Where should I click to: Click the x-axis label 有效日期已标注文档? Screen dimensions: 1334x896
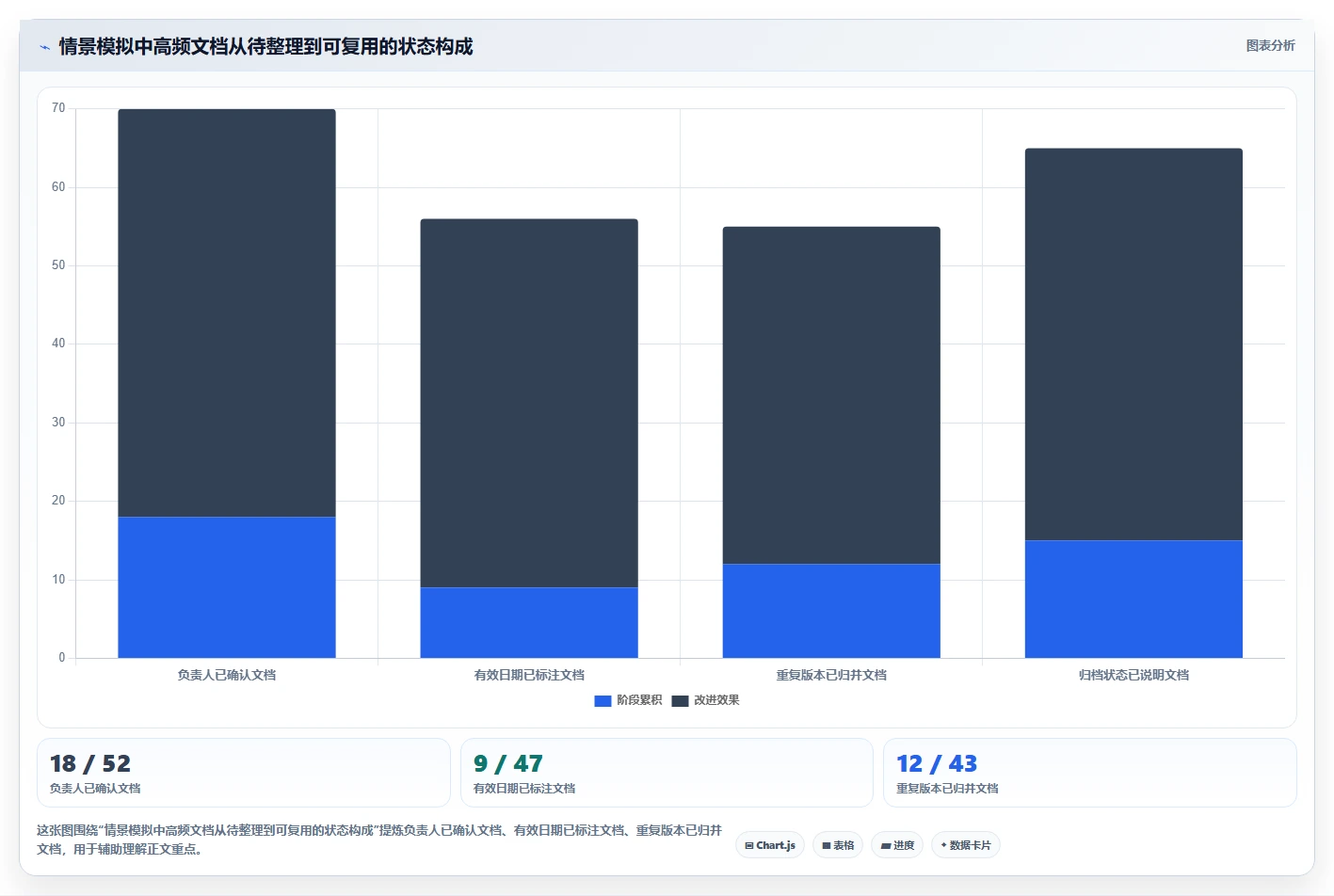point(529,675)
